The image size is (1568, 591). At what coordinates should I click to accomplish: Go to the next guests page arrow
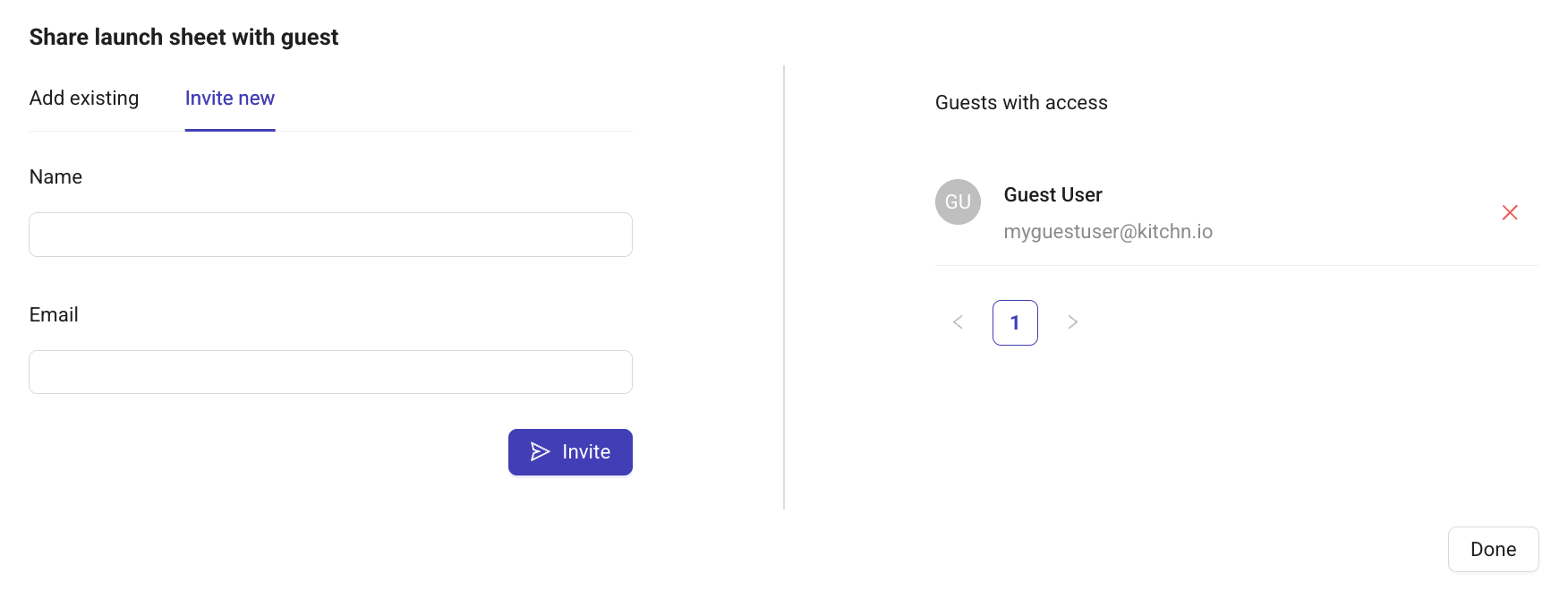coord(1072,322)
